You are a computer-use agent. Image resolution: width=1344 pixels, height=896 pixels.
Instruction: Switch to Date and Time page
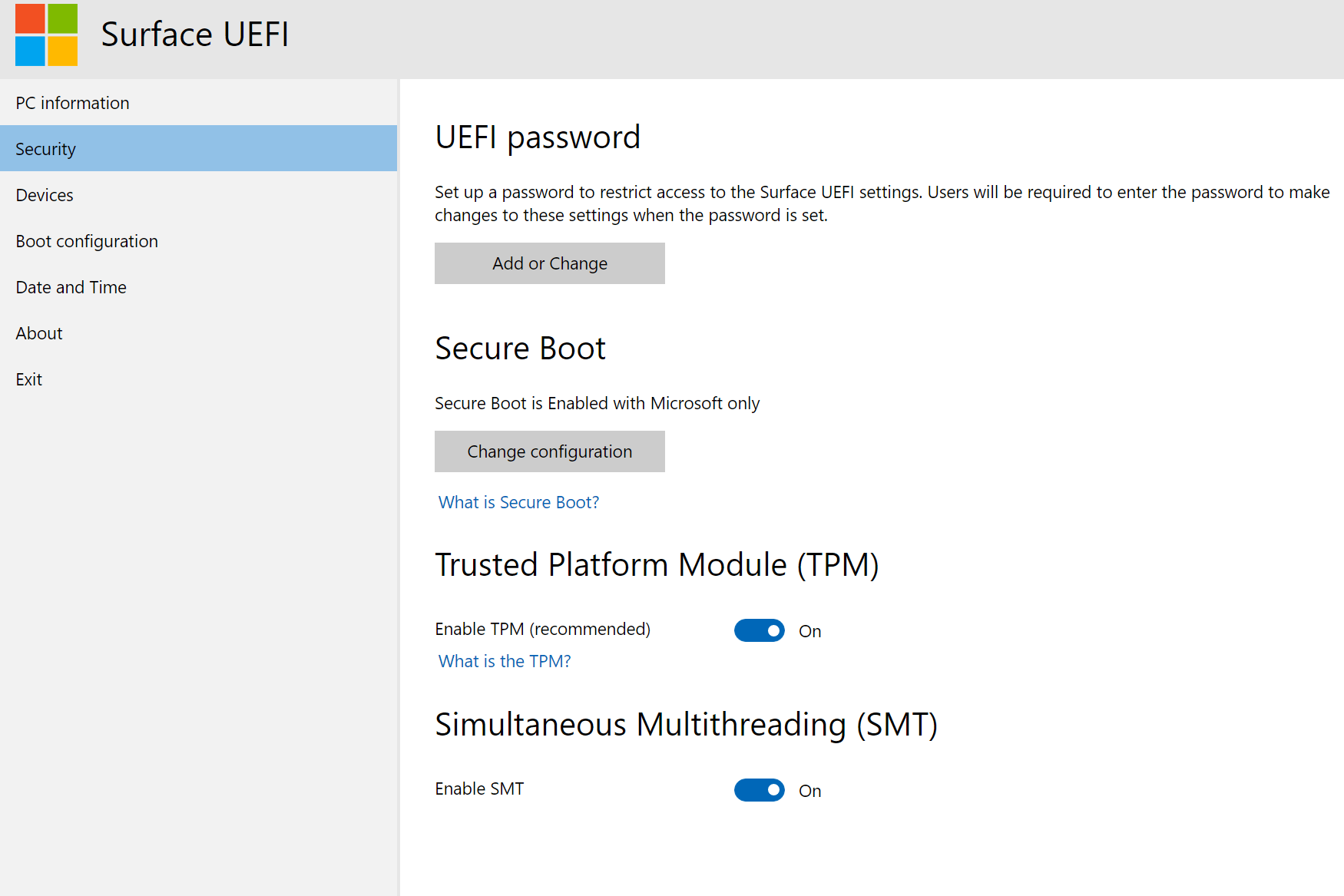(x=199, y=287)
